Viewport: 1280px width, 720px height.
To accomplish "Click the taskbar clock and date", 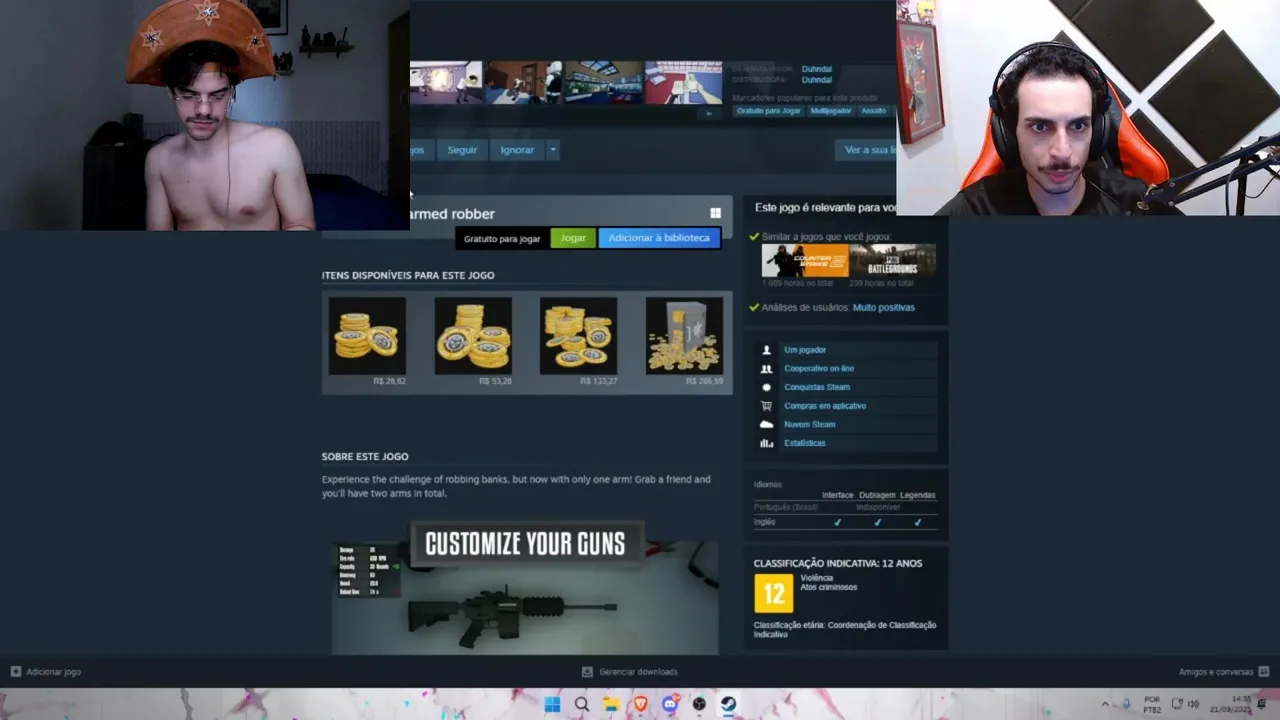I will [1230, 704].
